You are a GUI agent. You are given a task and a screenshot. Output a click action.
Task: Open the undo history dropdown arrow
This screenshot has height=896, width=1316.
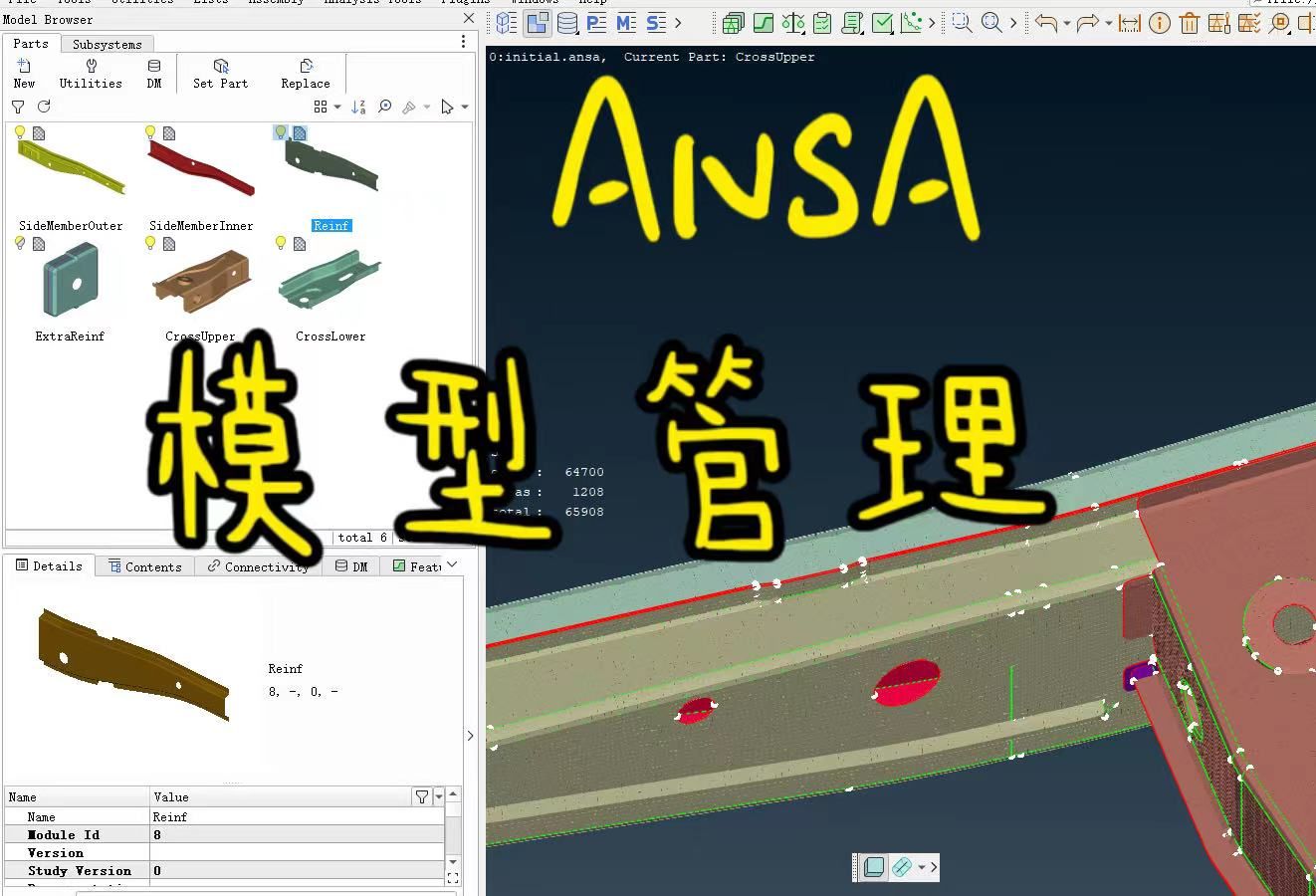[1066, 24]
